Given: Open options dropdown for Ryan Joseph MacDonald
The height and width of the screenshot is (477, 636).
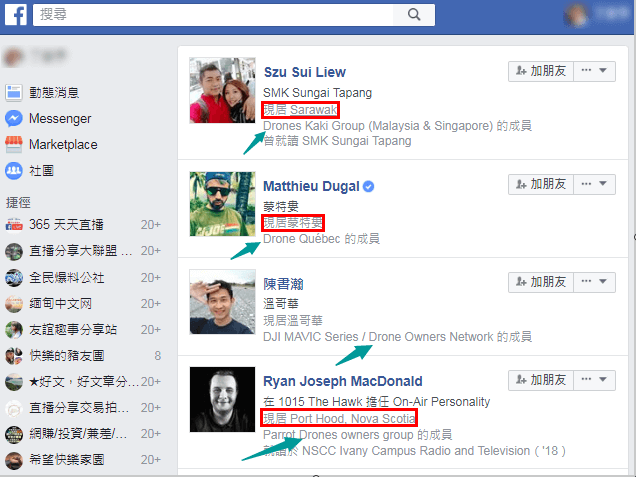Looking at the screenshot, I should pos(598,379).
